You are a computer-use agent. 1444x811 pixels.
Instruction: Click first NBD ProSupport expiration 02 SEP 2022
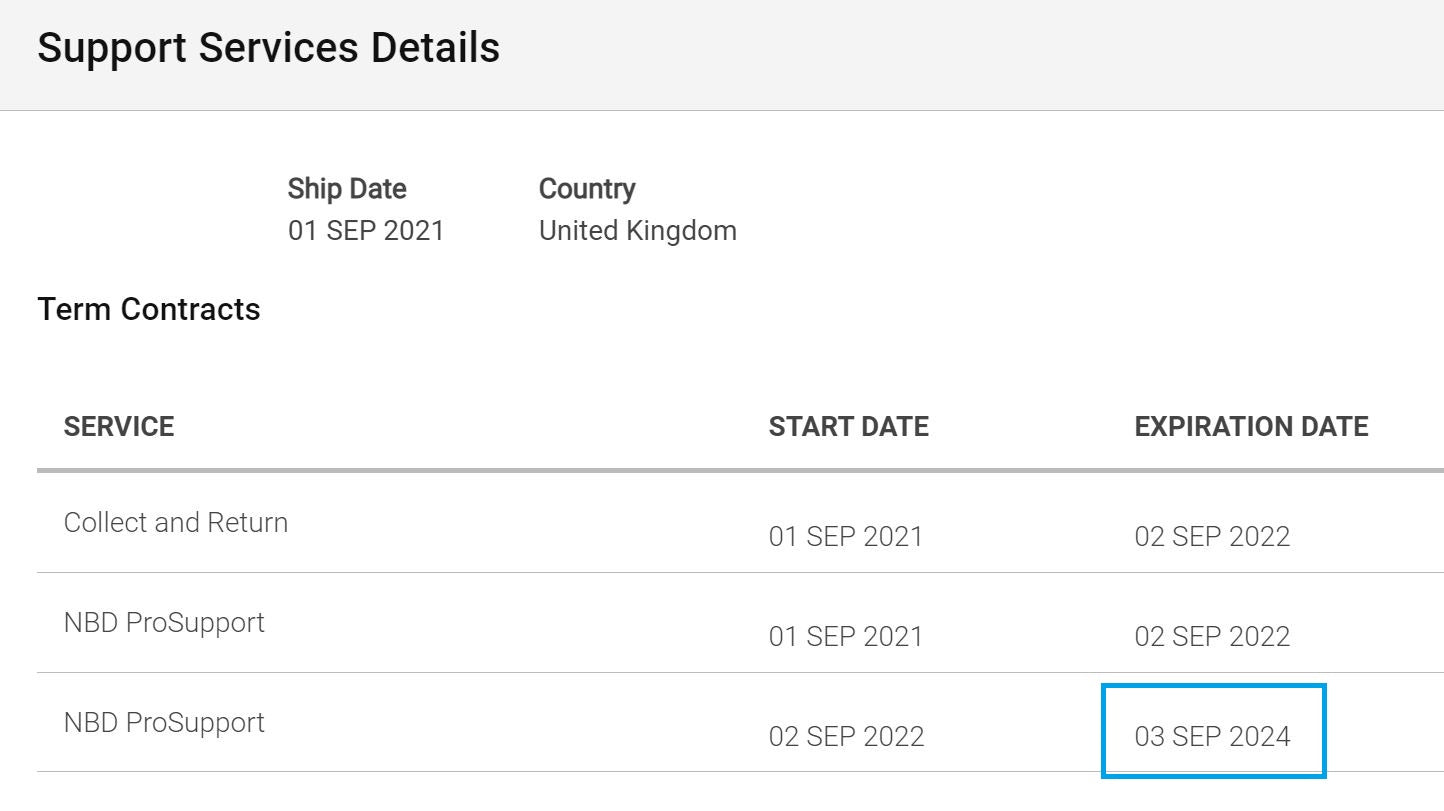coord(1212,636)
